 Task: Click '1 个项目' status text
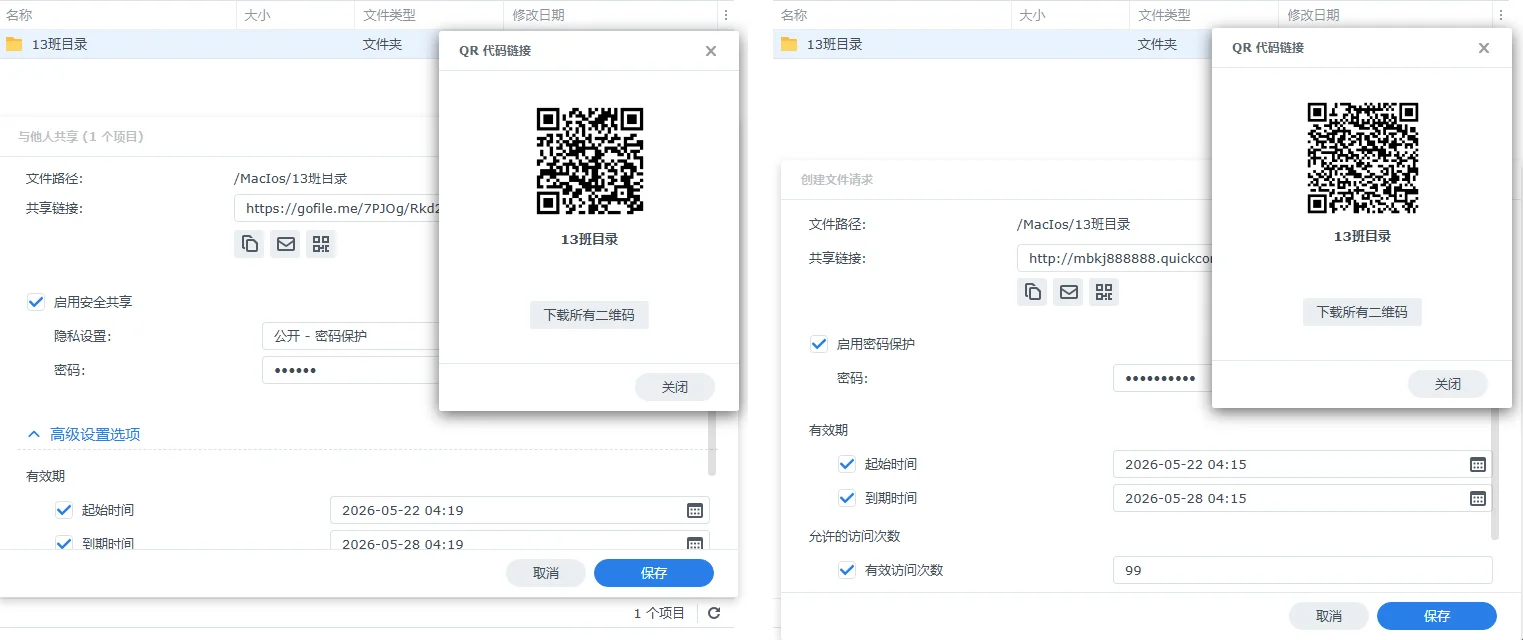(660, 613)
